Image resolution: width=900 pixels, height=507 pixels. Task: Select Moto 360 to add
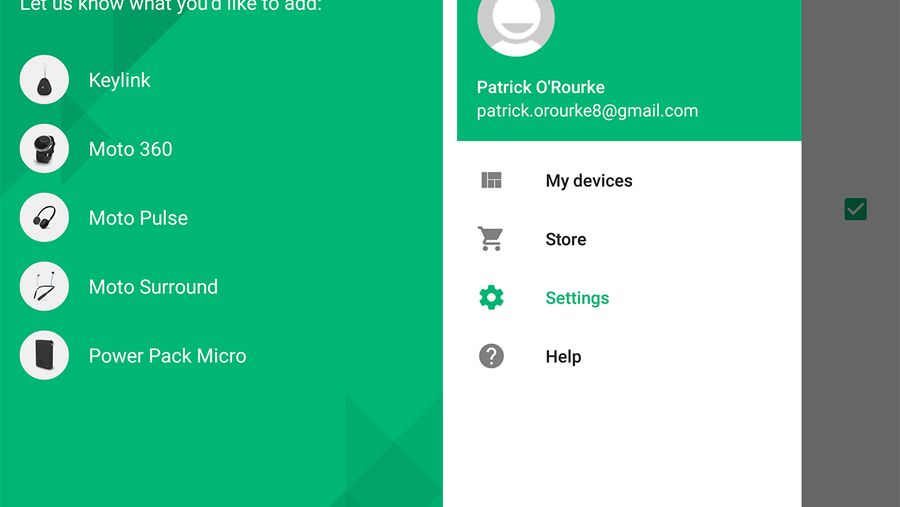pos(130,149)
